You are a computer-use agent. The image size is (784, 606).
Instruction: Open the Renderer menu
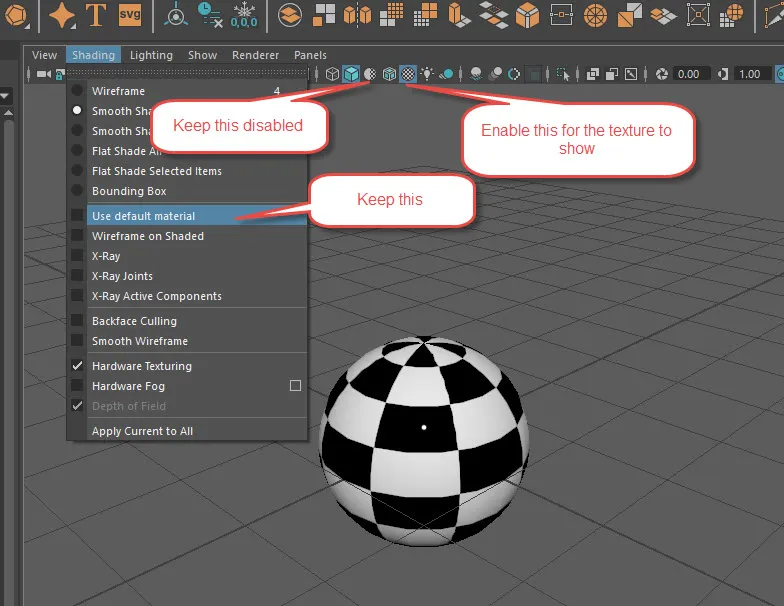point(256,55)
